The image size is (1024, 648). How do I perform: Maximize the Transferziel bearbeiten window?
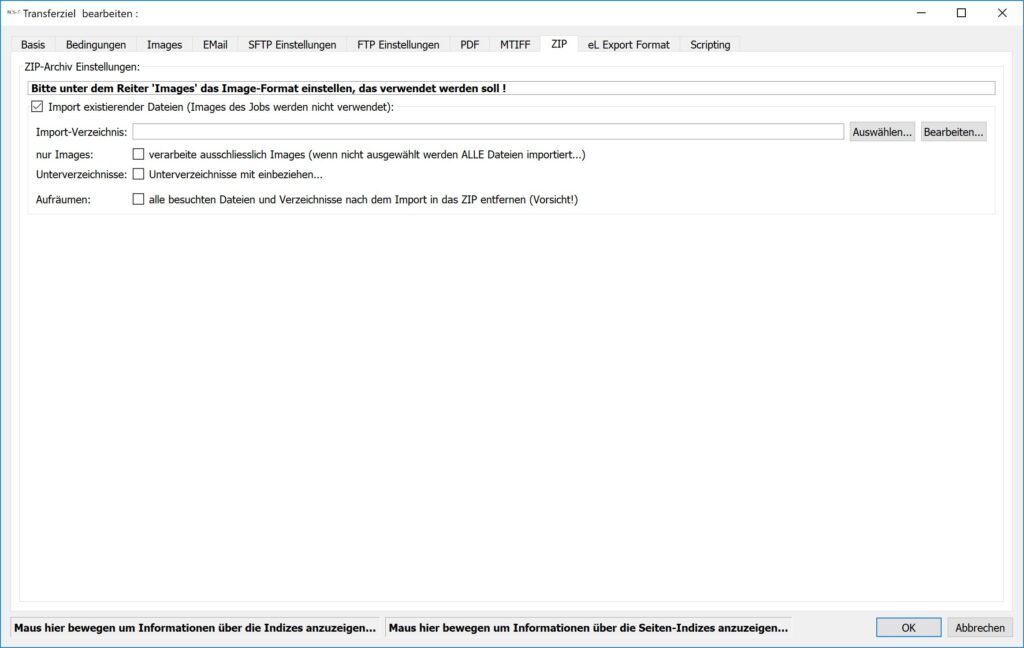tap(961, 13)
